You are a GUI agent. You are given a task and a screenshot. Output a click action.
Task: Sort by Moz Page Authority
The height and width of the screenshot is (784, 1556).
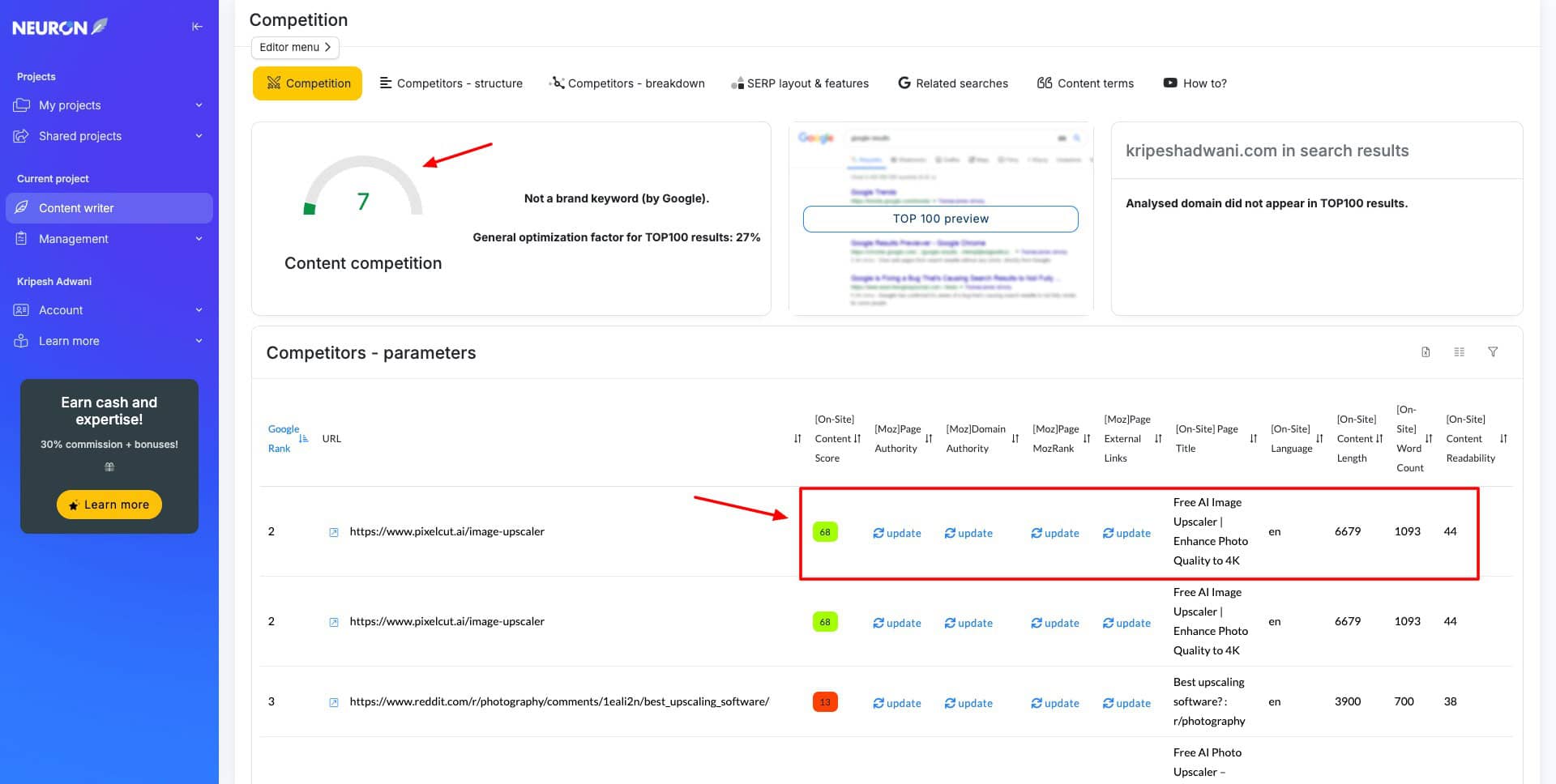(929, 439)
